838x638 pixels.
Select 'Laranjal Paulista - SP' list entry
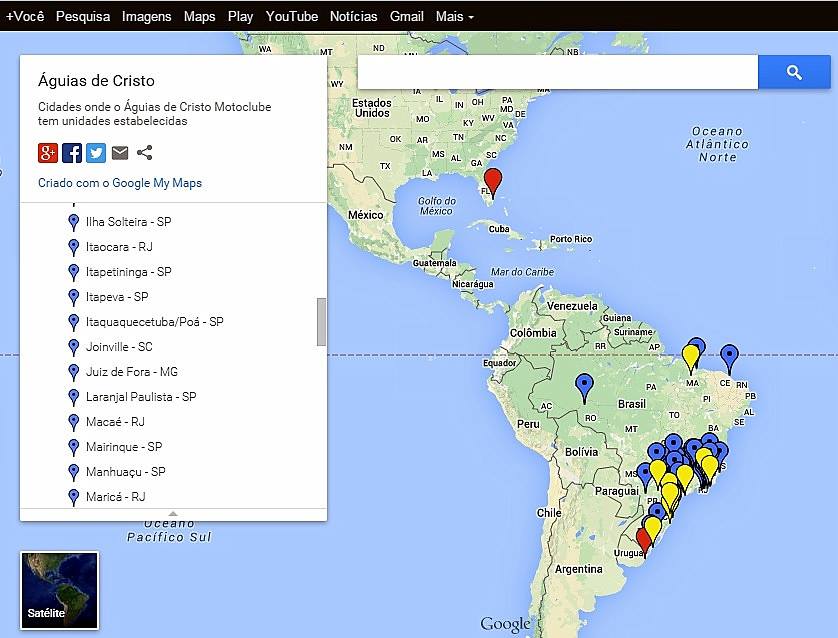pos(141,397)
